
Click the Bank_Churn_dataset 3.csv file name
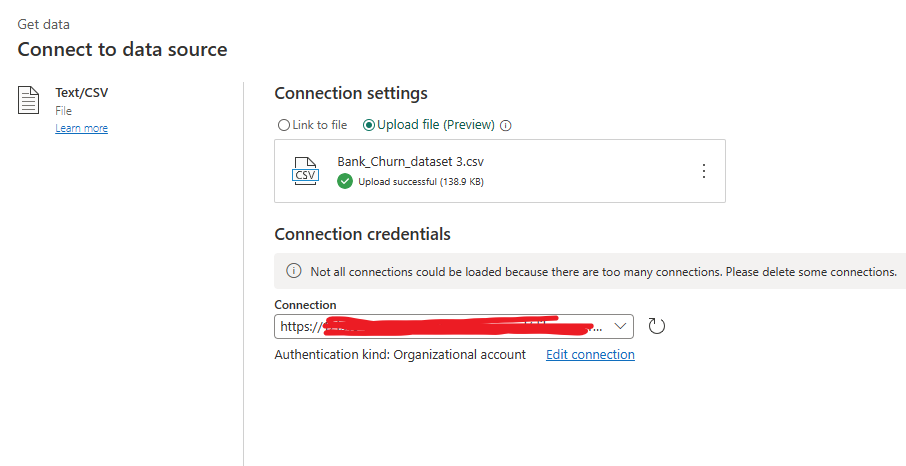(x=410, y=161)
